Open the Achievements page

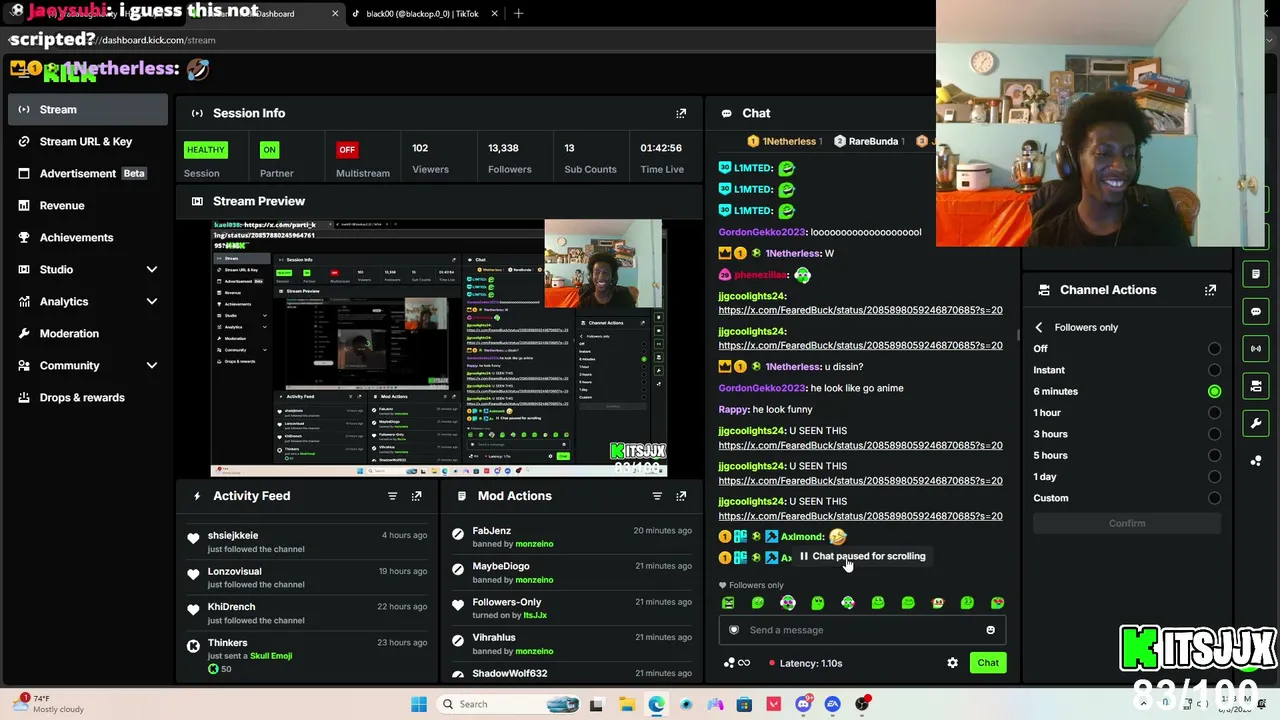click(x=88, y=237)
